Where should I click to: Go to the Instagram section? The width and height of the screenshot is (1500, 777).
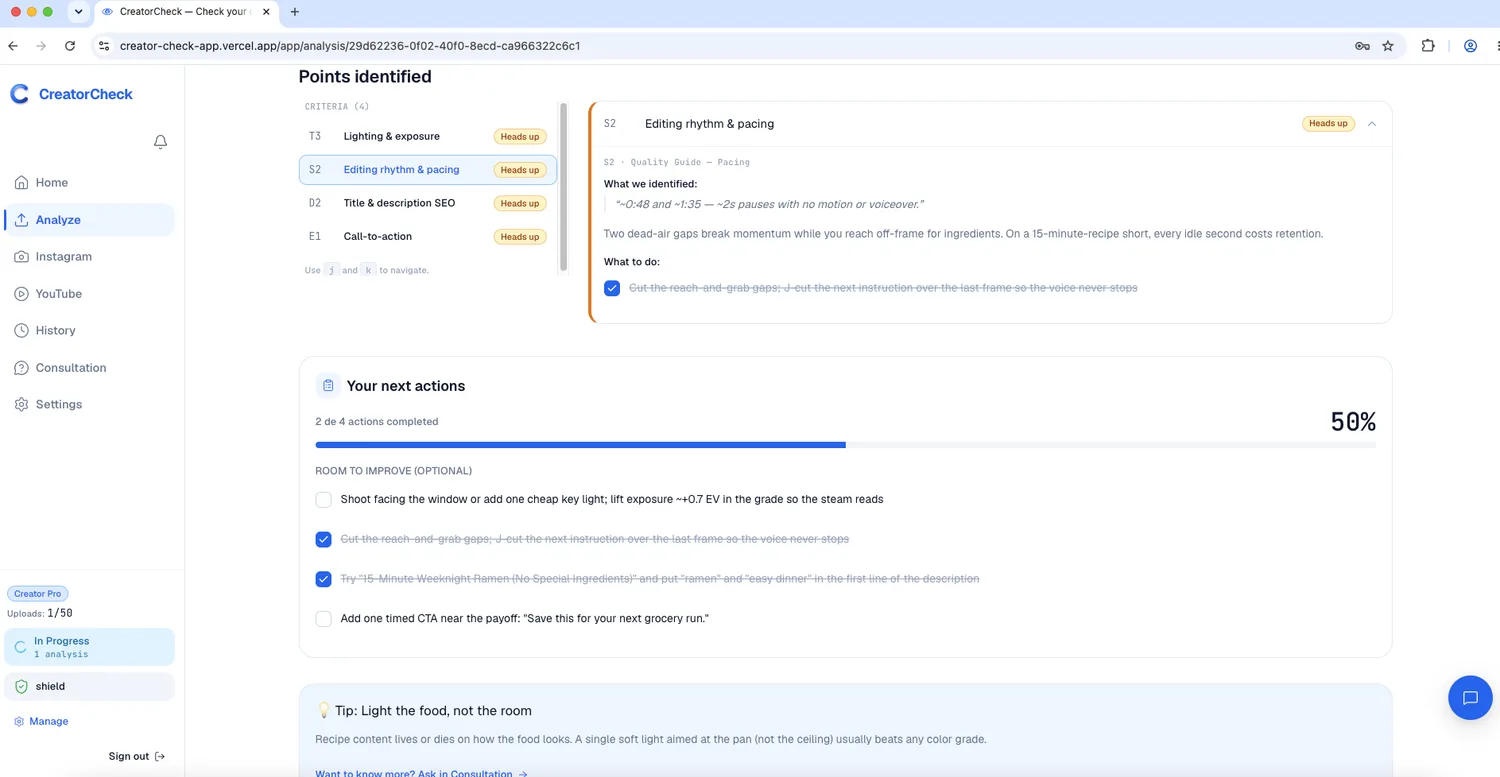click(x=89, y=257)
